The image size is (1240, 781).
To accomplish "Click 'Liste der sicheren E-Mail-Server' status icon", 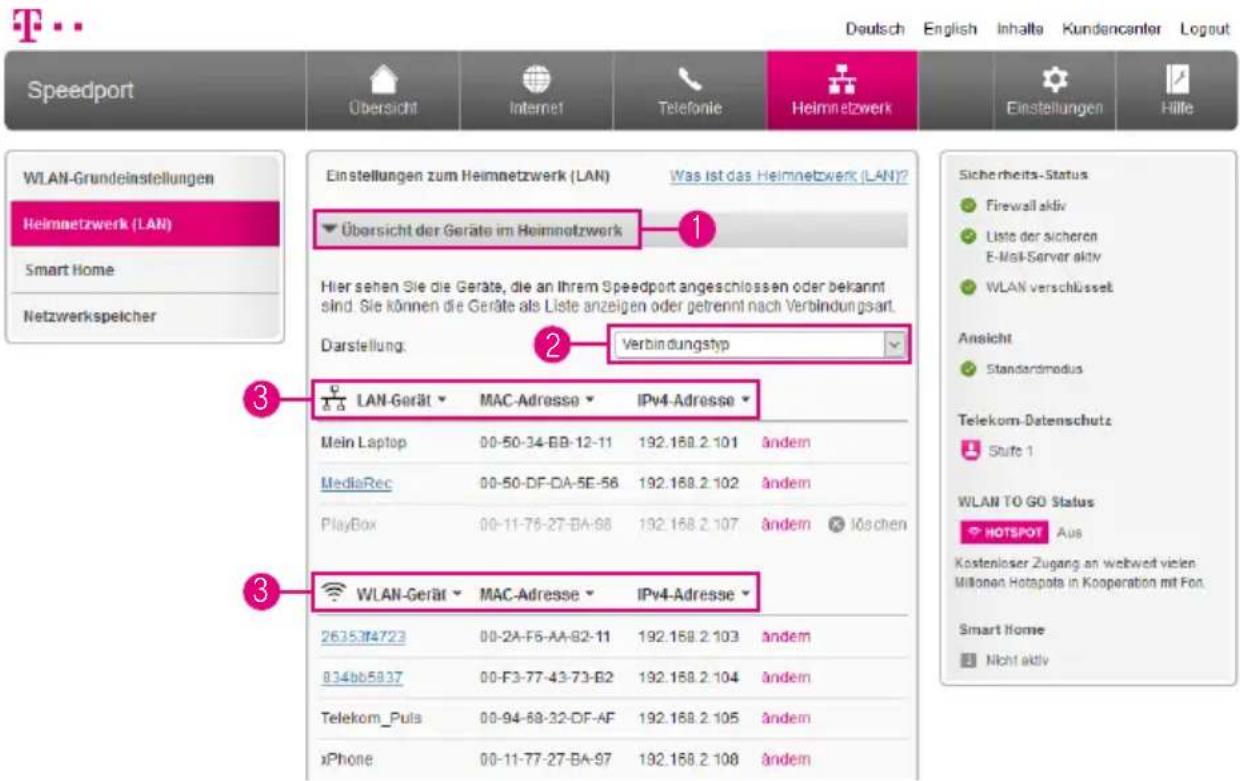I will 967,238.
